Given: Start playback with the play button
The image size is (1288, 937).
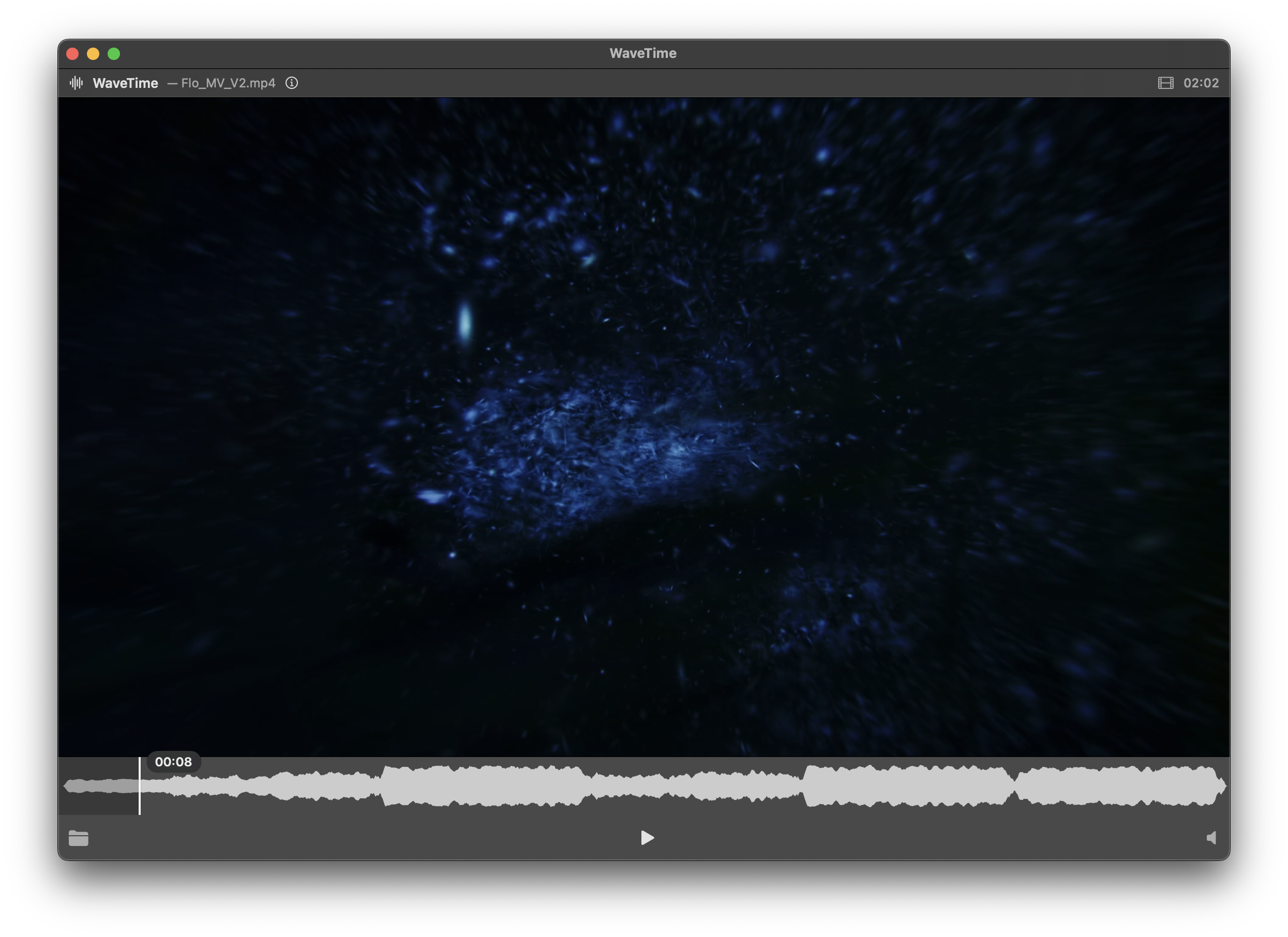Looking at the screenshot, I should click(x=647, y=838).
